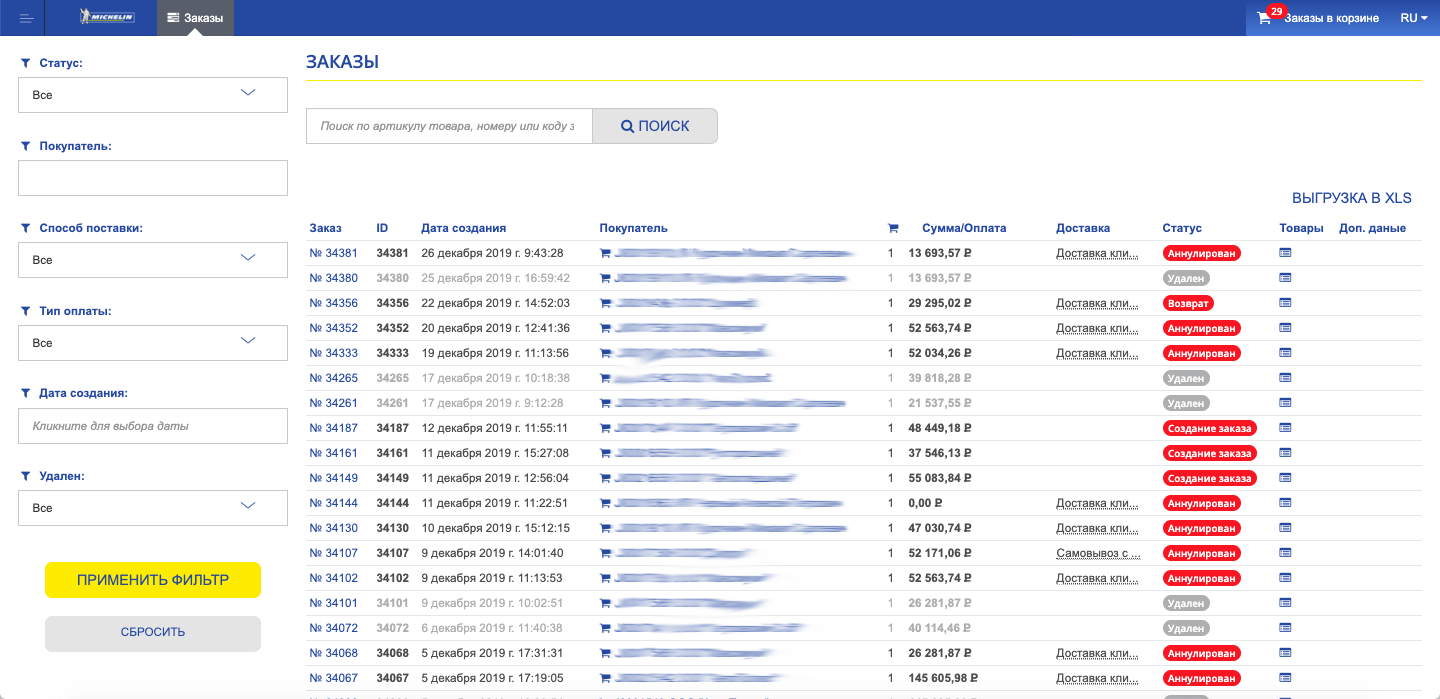Expand the Удален filter dropdown
Image resolution: width=1440 pixels, height=699 pixels.
153,508
